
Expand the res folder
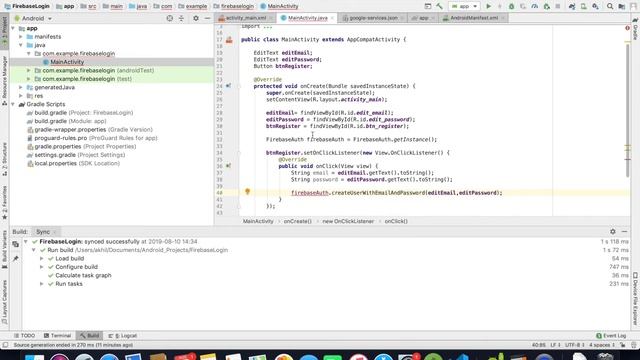(21, 96)
